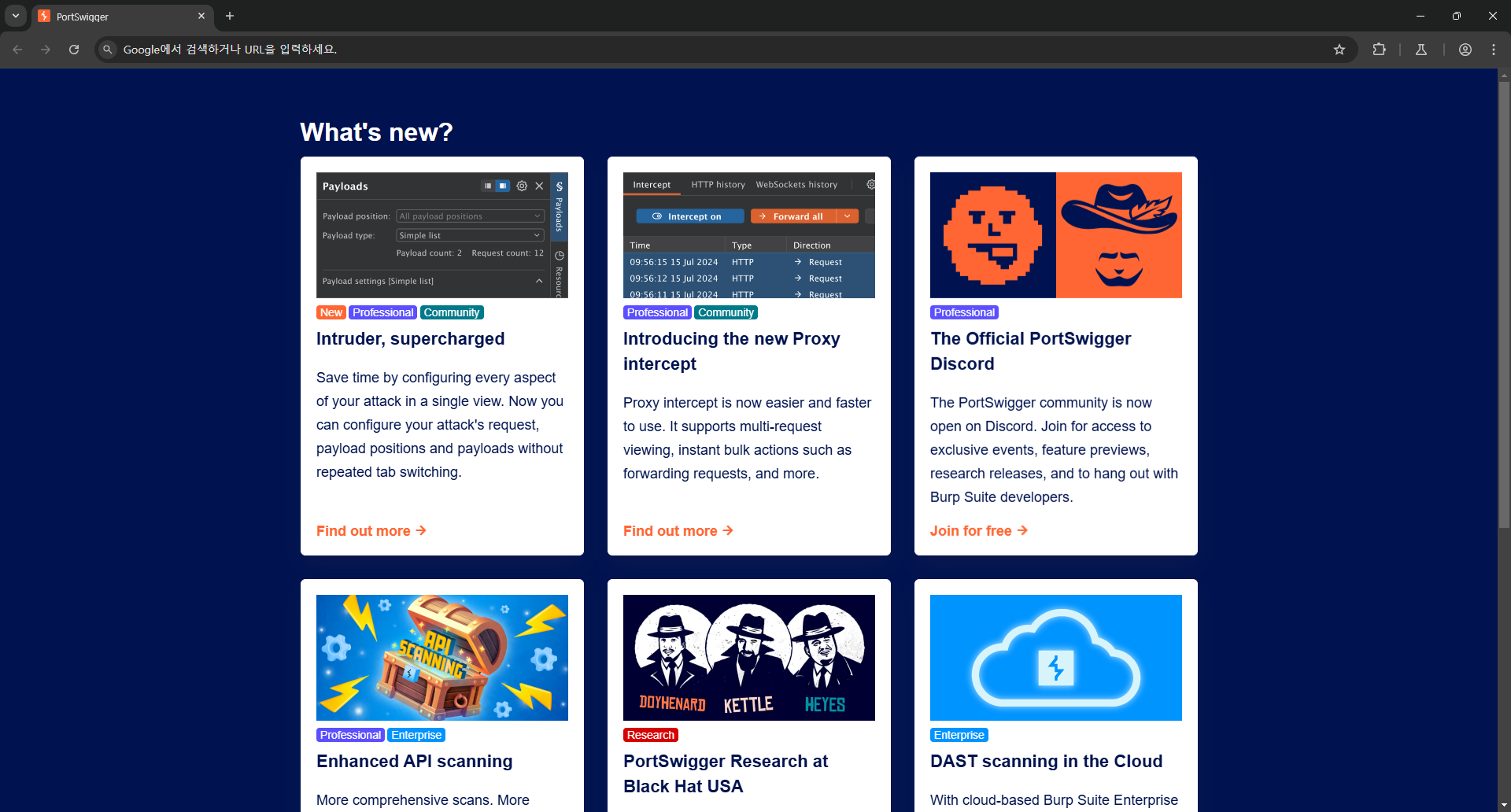
Task: Restore down the Chrome window
Action: [1457, 16]
